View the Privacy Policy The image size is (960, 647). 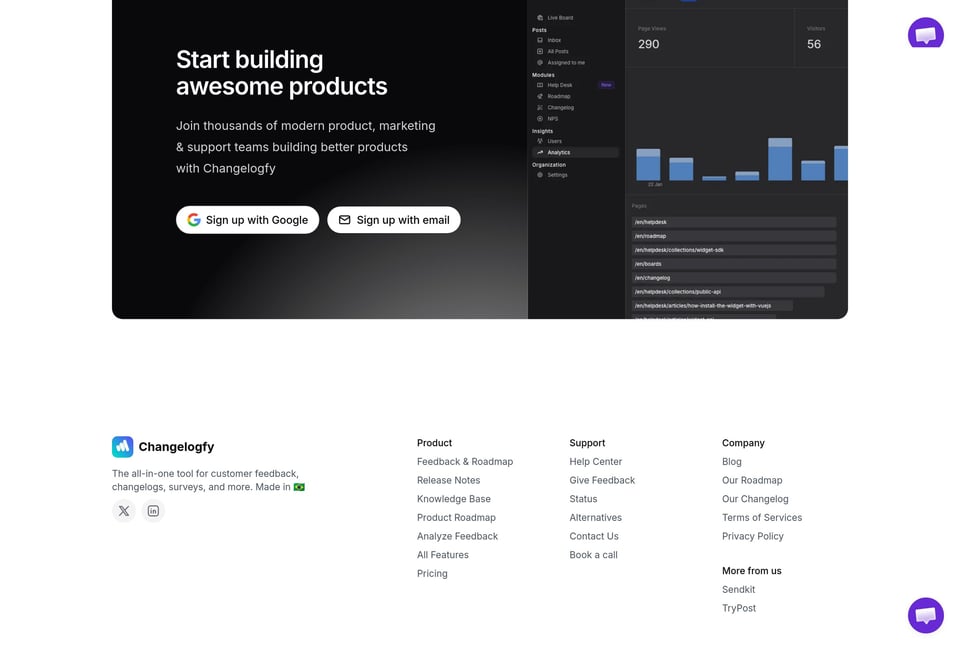[752, 536]
